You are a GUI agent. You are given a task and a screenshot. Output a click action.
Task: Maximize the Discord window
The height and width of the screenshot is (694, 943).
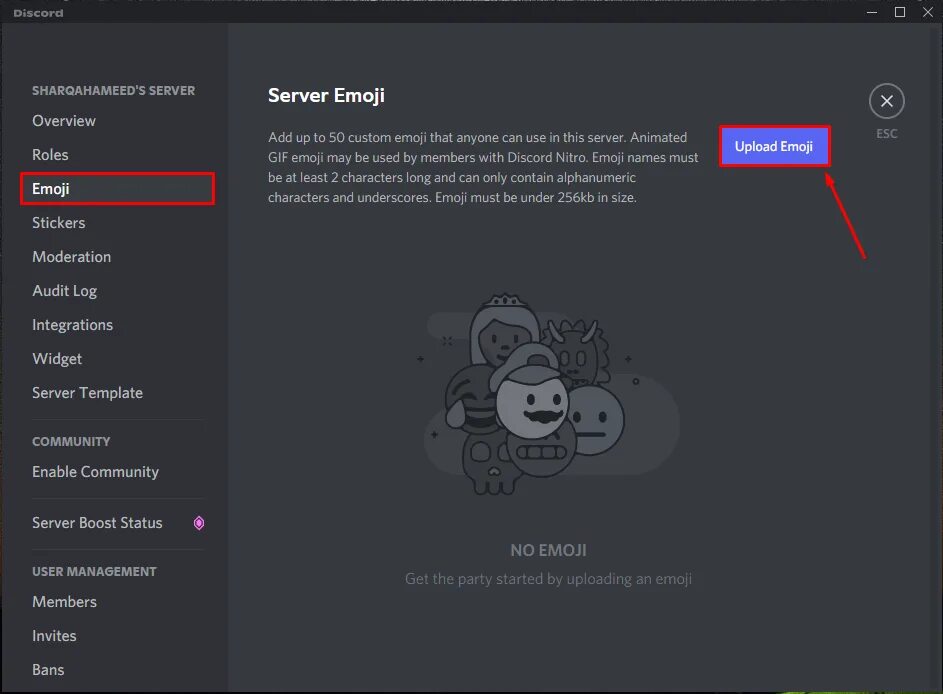point(900,12)
